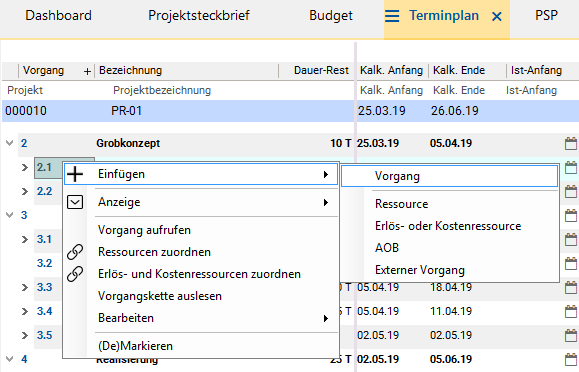
Task: Click the Anzeige dropdown box icon
Action: [x=75, y=202]
